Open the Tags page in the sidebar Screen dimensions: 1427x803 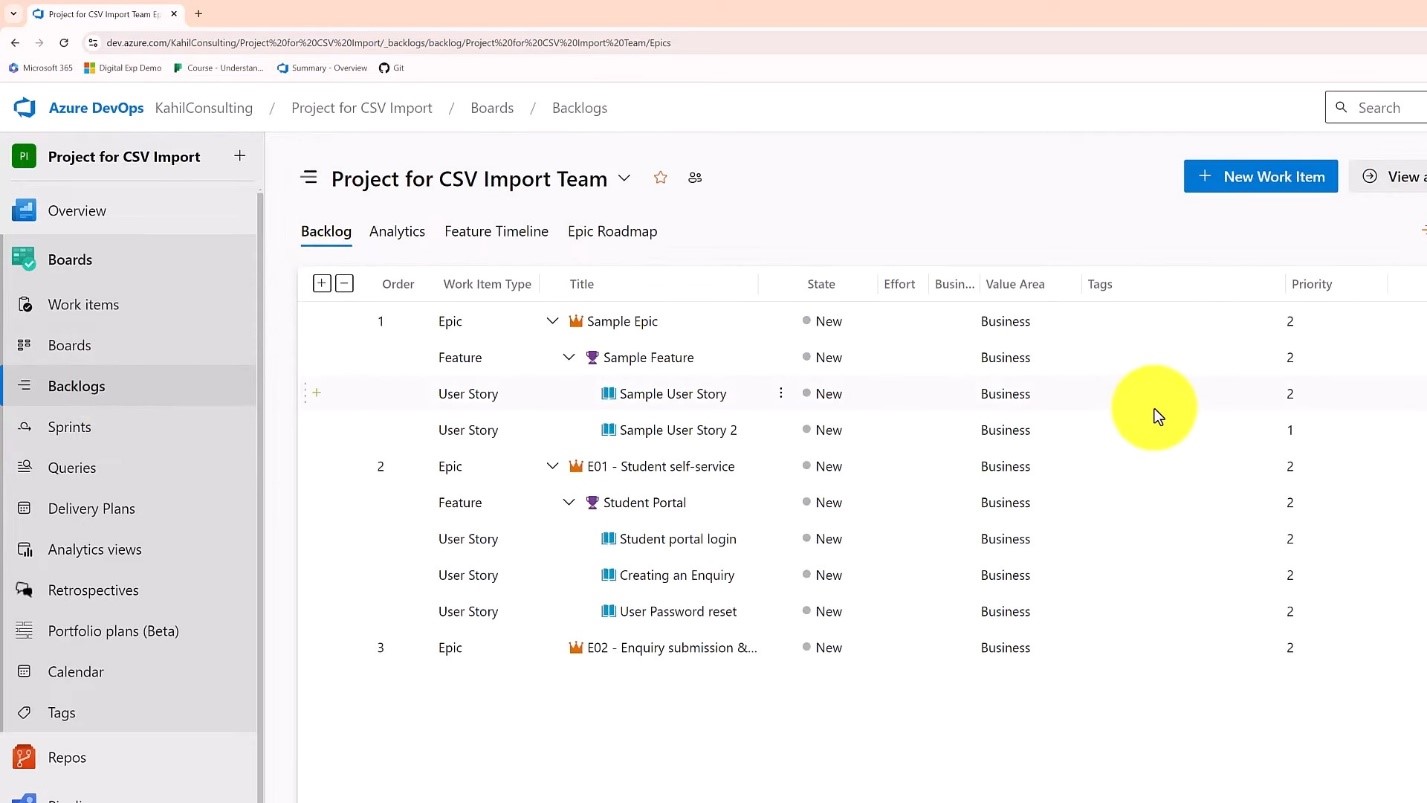pyautogui.click(x=62, y=712)
